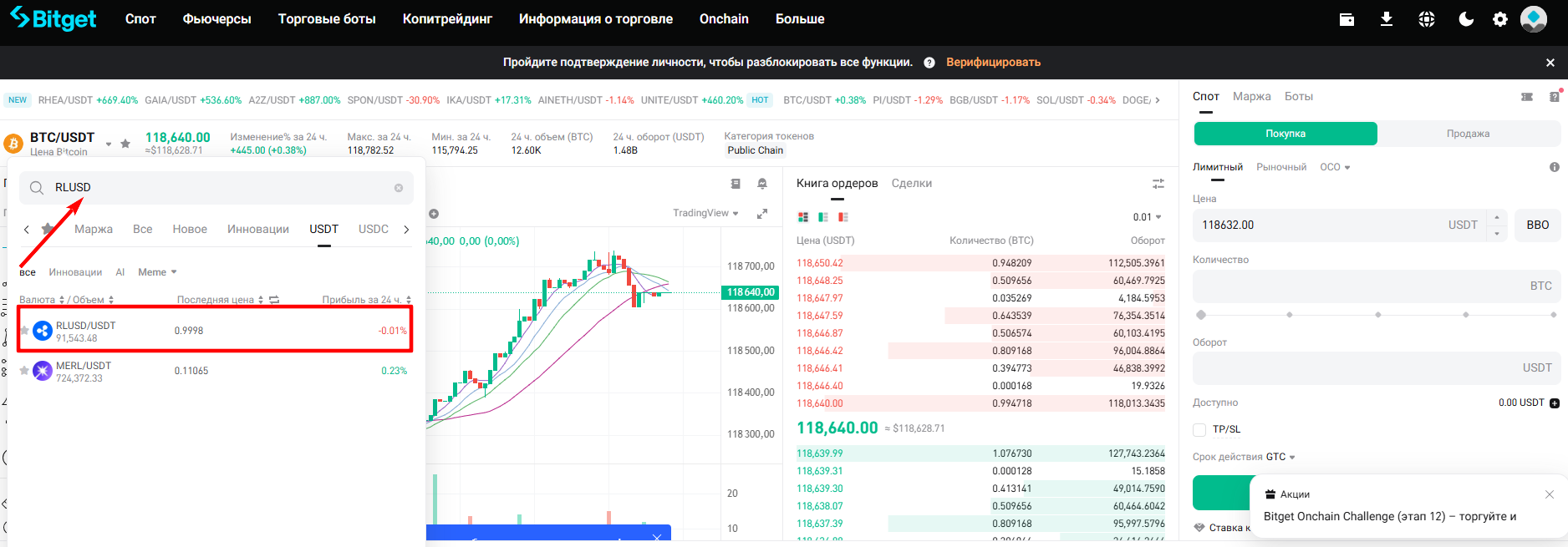Screen dimensions: 1568x547
Task: Click the Количество BTC input field
Action: coord(1377,286)
